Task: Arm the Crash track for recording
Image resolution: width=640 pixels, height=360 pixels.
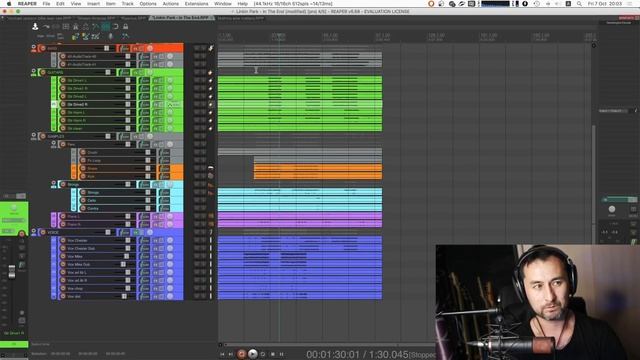Action: click(83, 152)
